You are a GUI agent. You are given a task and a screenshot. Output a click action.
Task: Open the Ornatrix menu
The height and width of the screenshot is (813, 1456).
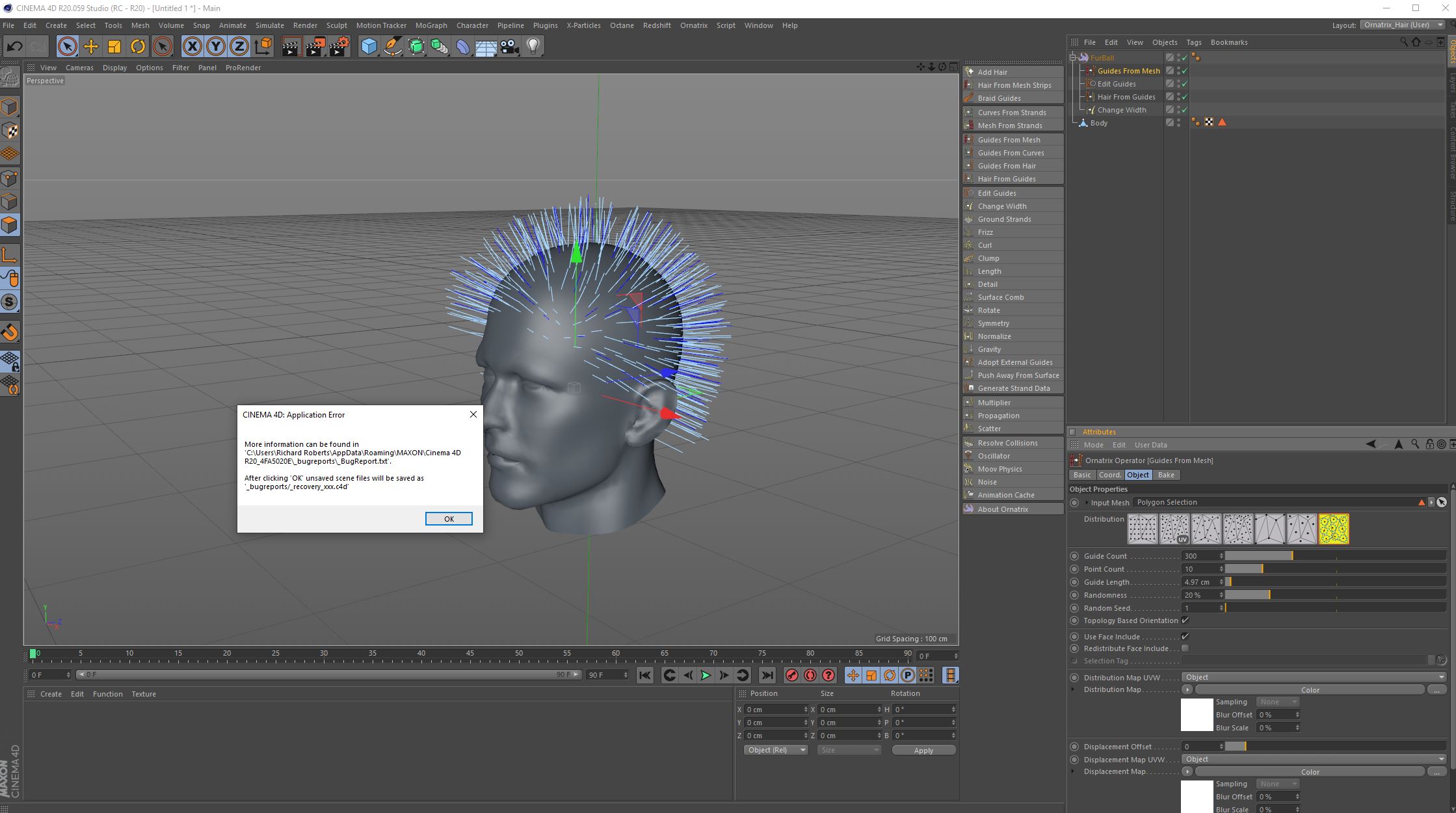pos(693,25)
